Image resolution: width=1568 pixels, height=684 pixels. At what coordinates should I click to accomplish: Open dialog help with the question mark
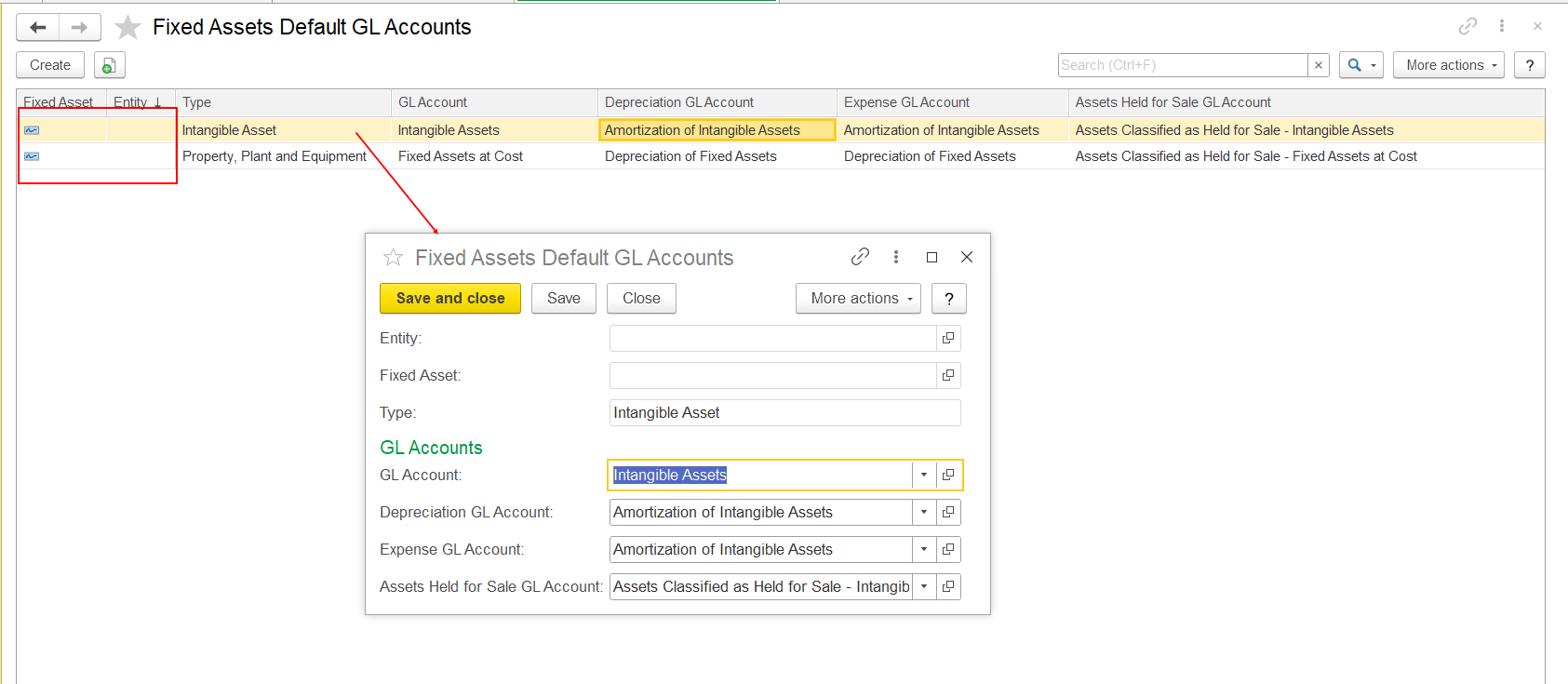[x=949, y=299]
